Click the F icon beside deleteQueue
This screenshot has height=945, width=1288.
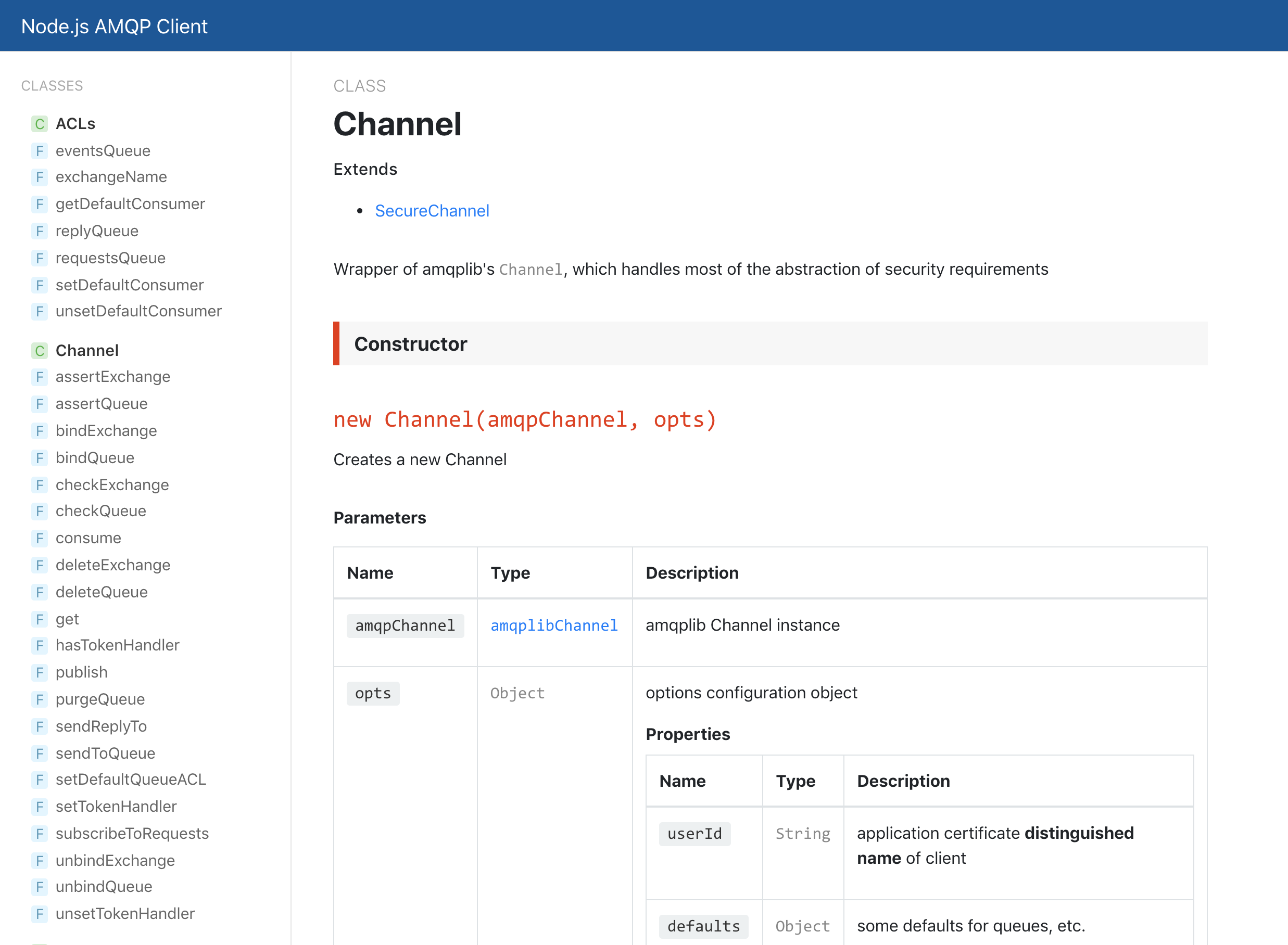coord(40,592)
